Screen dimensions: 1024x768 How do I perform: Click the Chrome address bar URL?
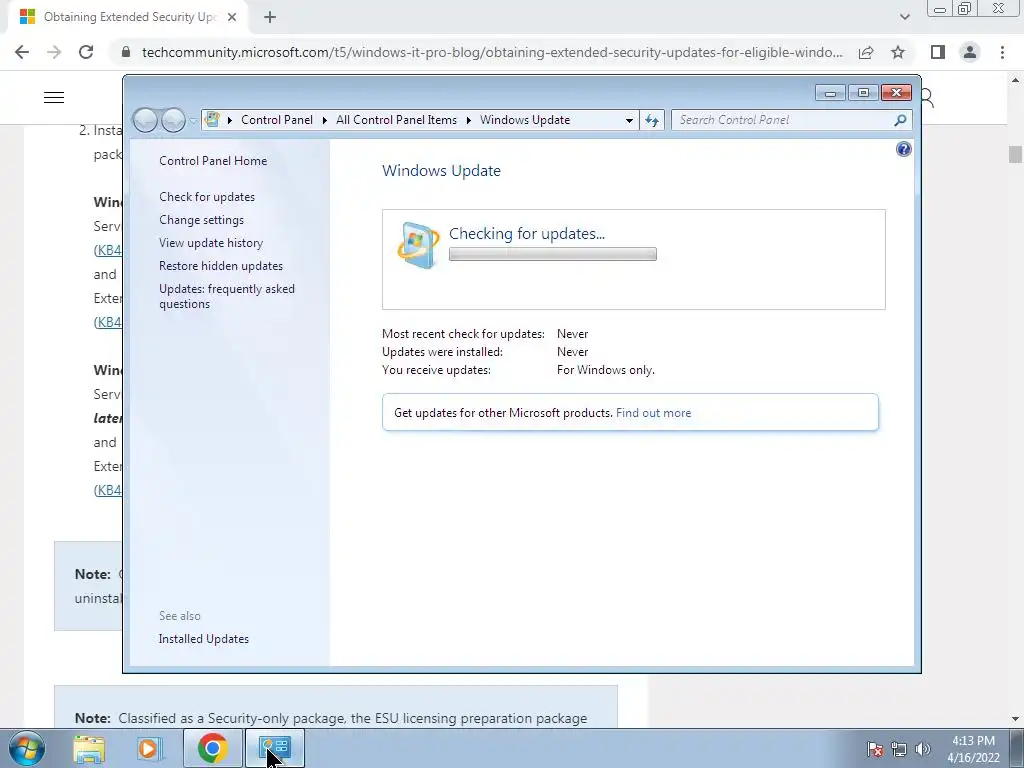[x=492, y=52]
